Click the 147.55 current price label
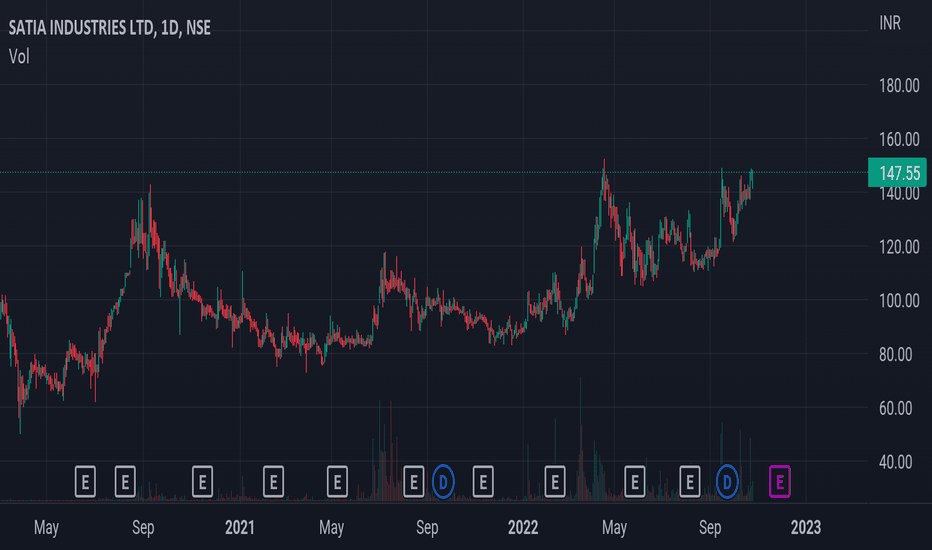Image resolution: width=932 pixels, height=550 pixels. pyautogui.click(x=897, y=173)
